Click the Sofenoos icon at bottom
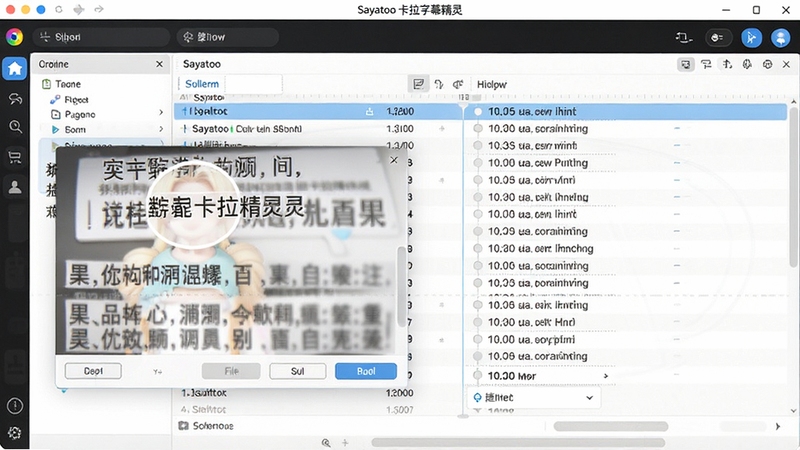This screenshot has width=800, height=450. [x=183, y=426]
